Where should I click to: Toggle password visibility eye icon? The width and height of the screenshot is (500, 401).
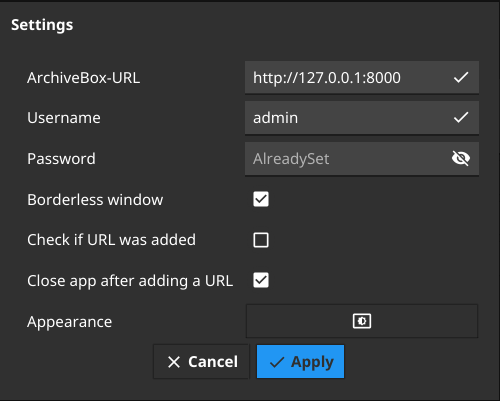coord(461,158)
